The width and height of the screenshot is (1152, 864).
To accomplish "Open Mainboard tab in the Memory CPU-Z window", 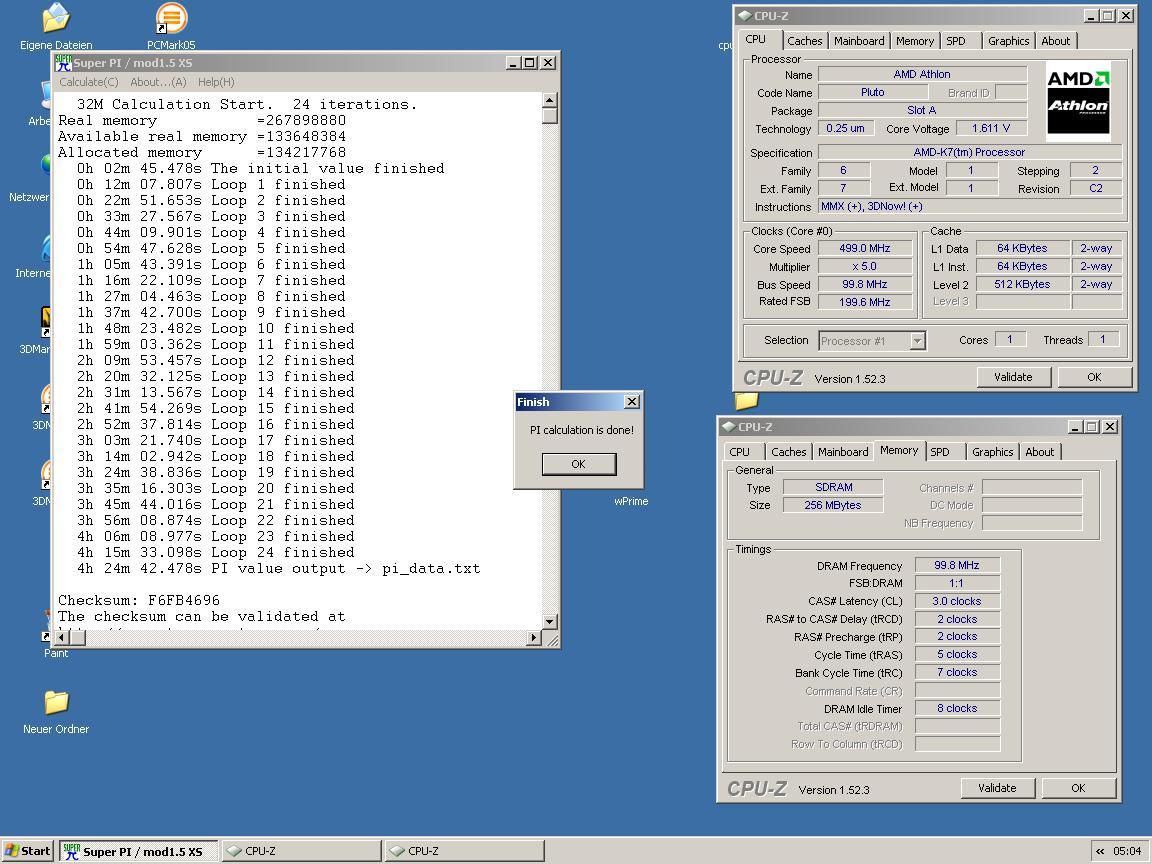I will [843, 452].
